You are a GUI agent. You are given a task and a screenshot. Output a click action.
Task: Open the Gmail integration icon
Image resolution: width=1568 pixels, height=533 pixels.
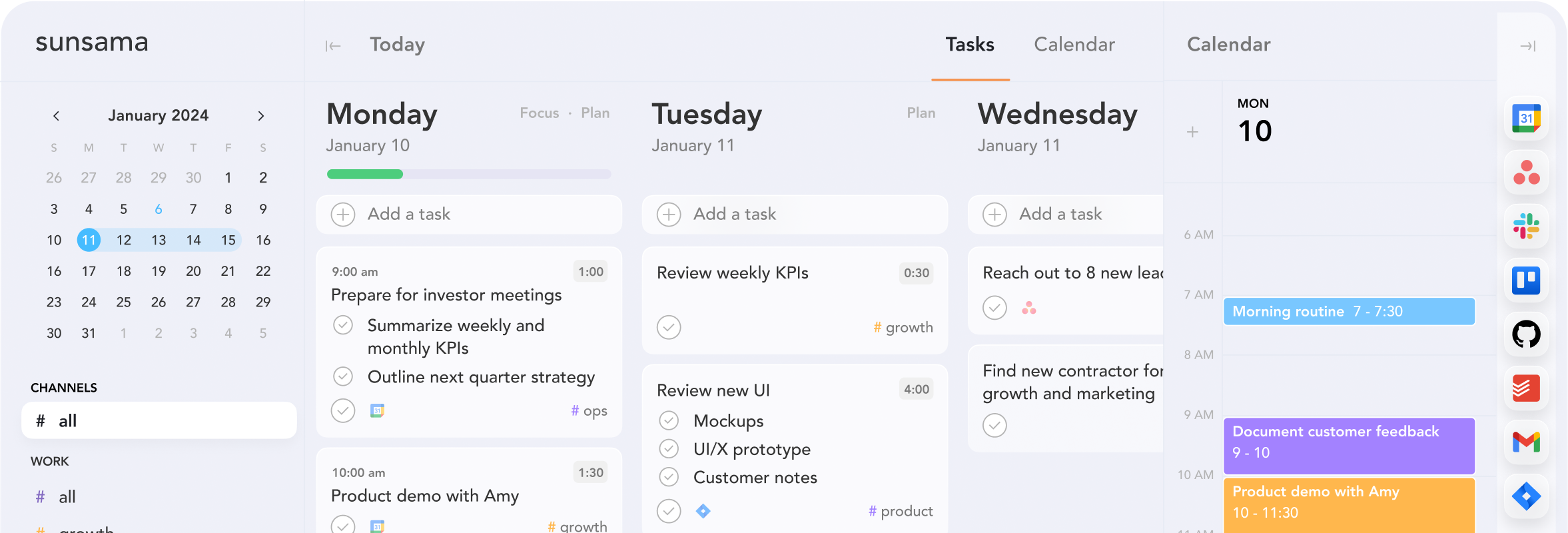click(1526, 442)
